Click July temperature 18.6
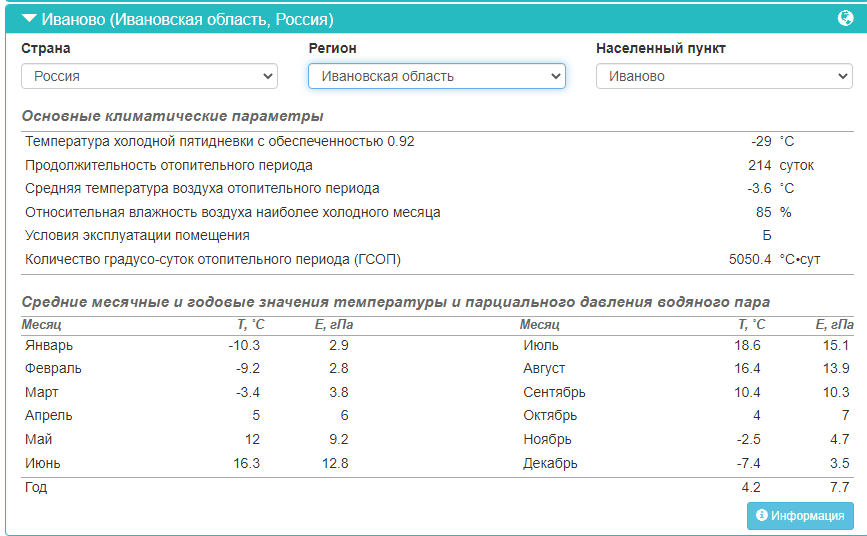This screenshot has height=536, width=867. click(x=748, y=345)
